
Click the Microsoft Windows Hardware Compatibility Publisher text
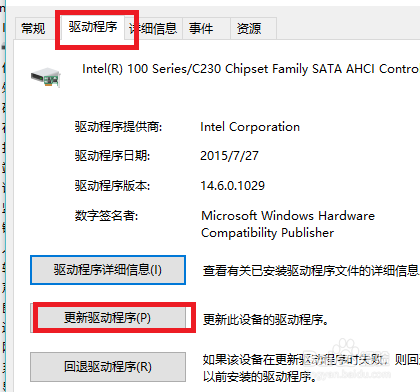click(x=288, y=224)
